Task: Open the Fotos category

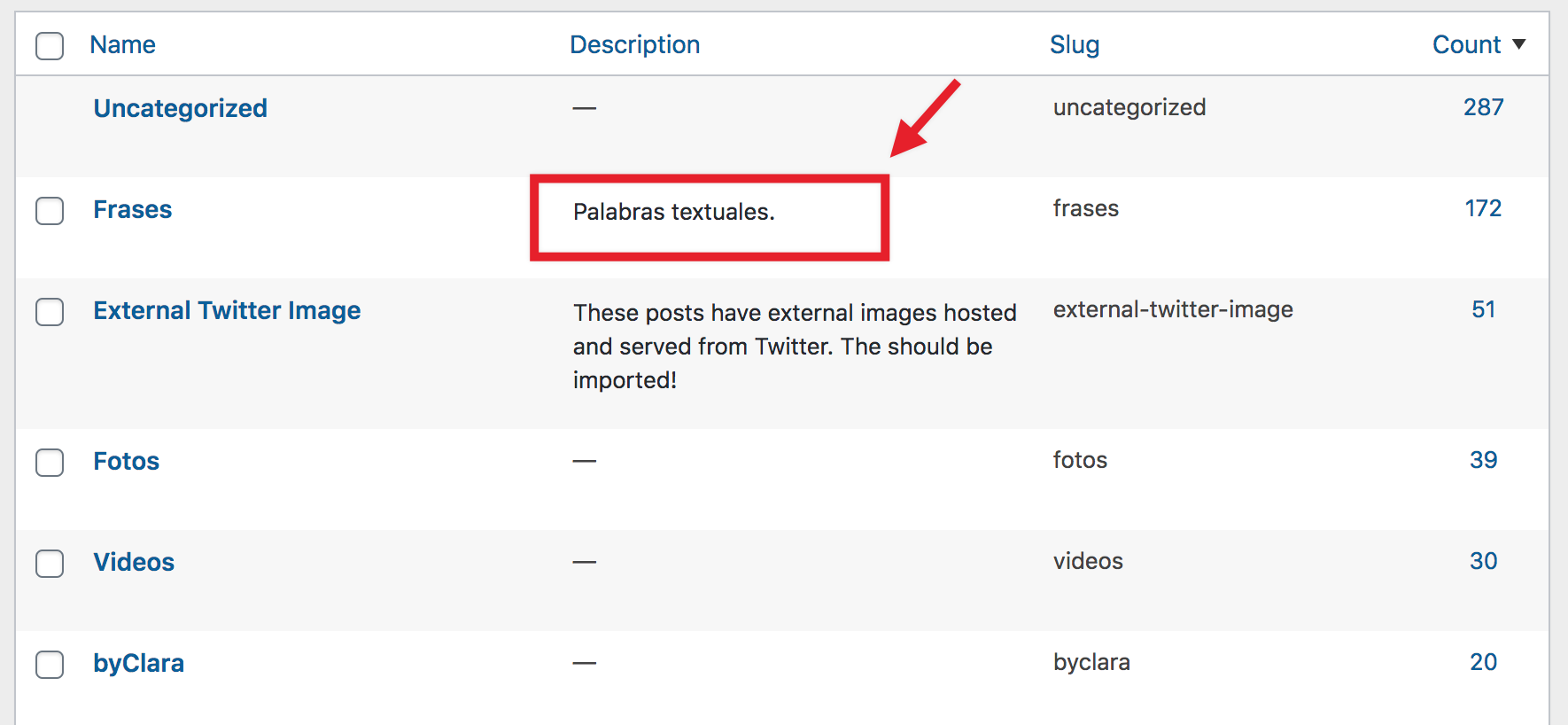Action: 126,461
